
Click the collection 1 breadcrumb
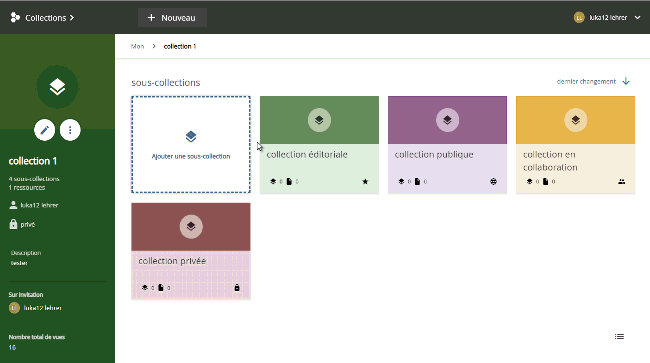click(180, 46)
